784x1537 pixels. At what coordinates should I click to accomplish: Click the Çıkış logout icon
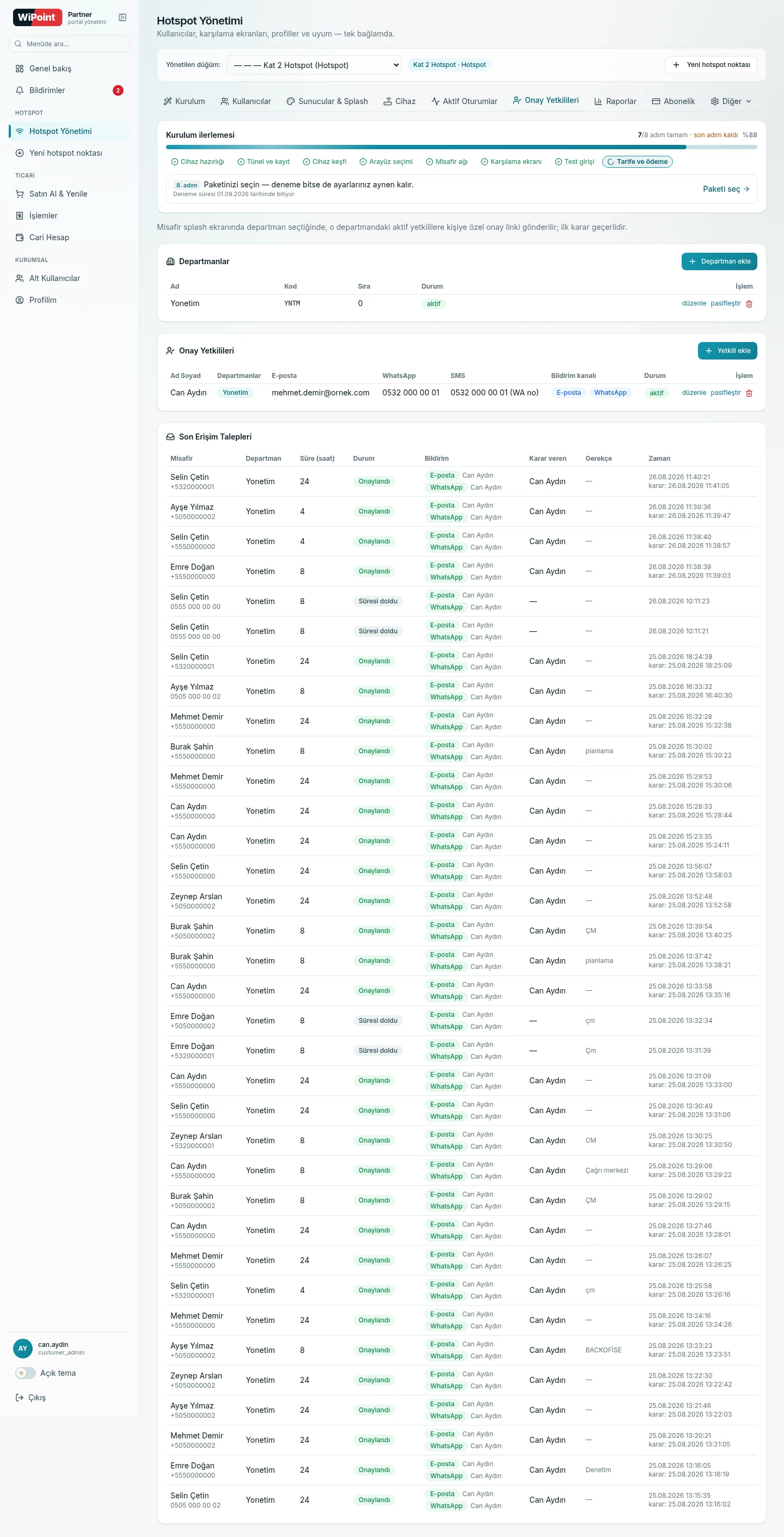(20, 1398)
